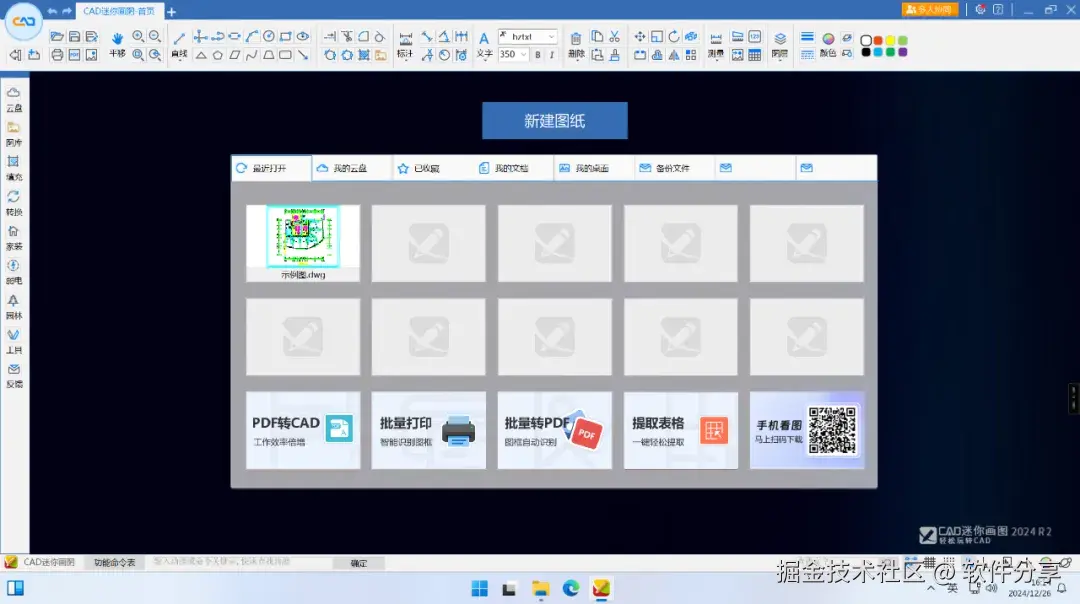Open Microsoft Edge from the taskbar
This screenshot has width=1080, height=604.
(x=571, y=588)
